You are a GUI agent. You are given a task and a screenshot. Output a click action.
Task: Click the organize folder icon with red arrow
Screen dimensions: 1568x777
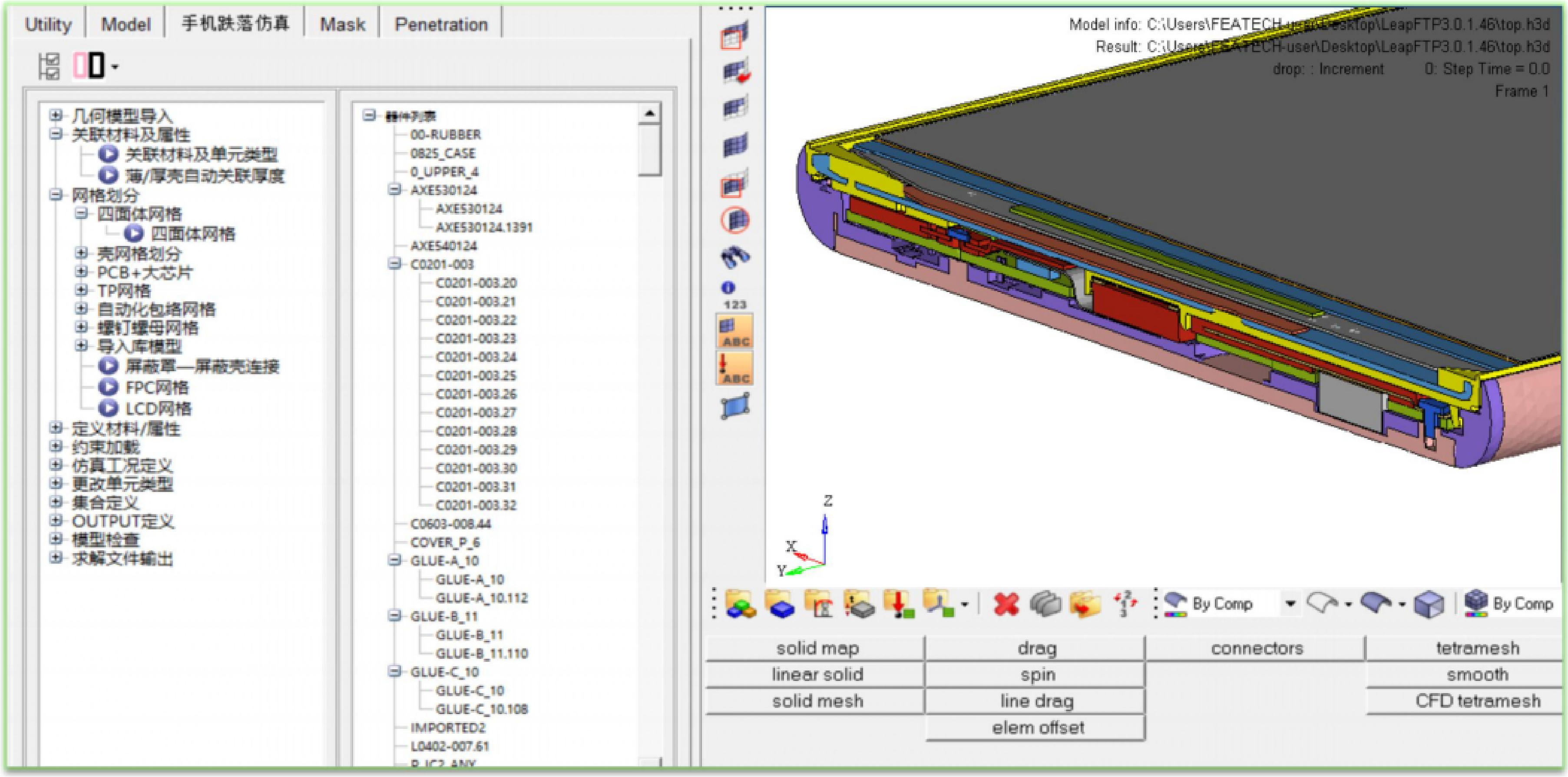pos(1086,604)
